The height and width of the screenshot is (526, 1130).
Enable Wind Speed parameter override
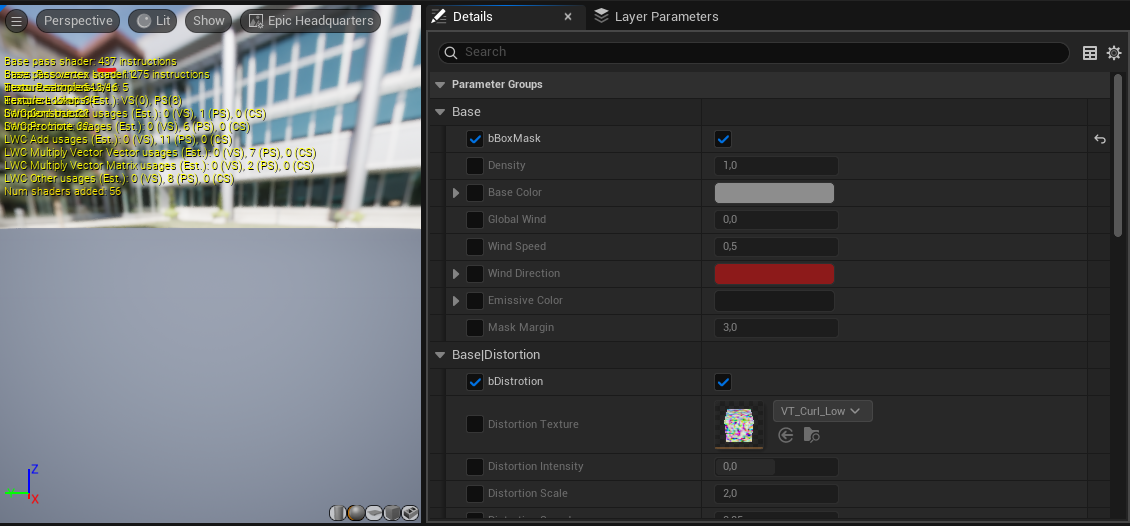click(x=475, y=247)
